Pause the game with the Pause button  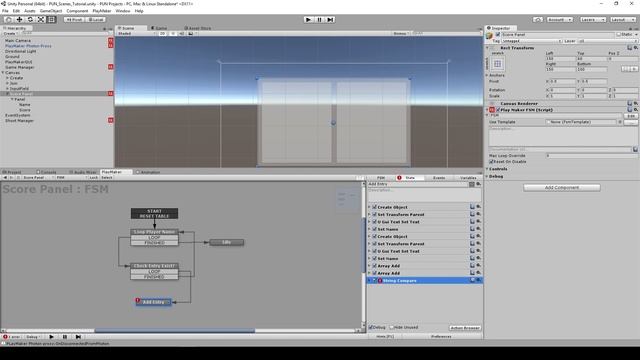320,20
